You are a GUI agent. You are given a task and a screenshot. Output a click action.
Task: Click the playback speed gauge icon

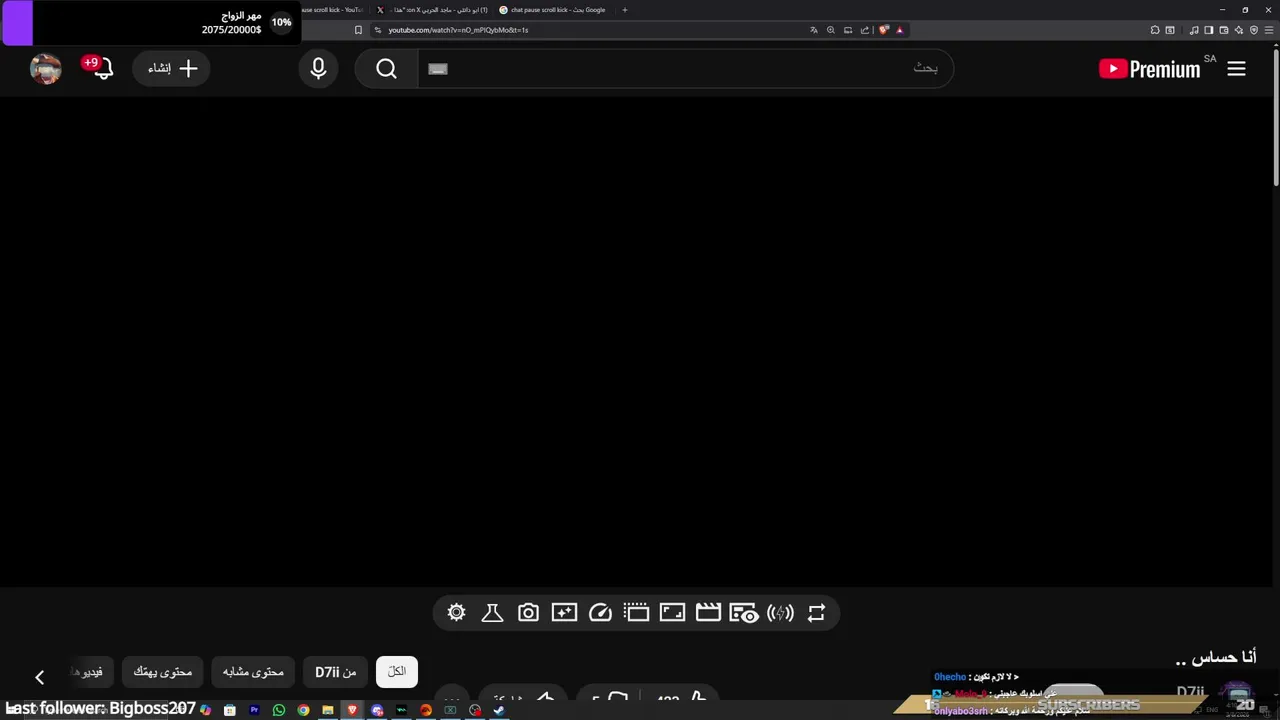point(600,613)
